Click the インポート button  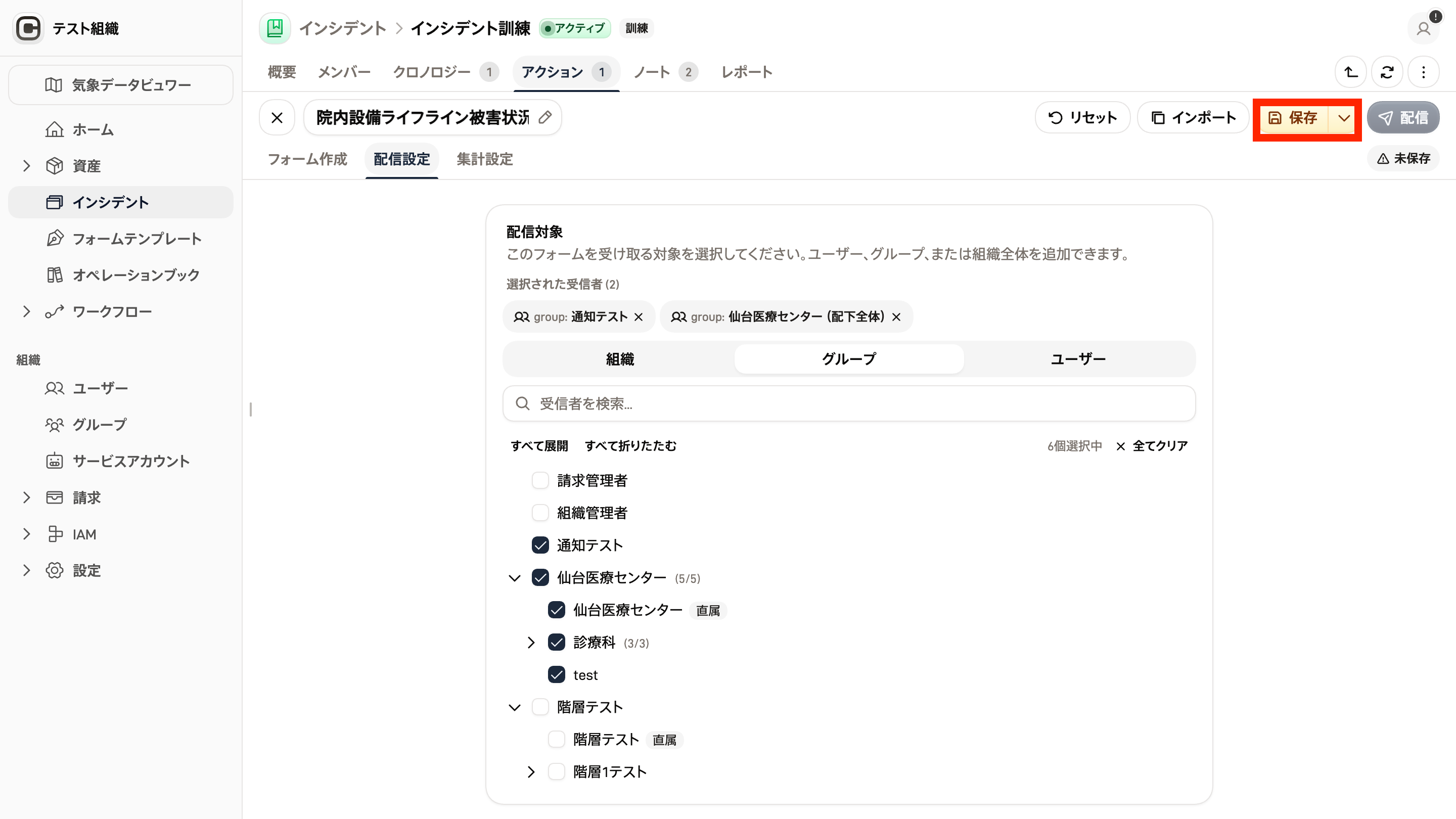1193,118
